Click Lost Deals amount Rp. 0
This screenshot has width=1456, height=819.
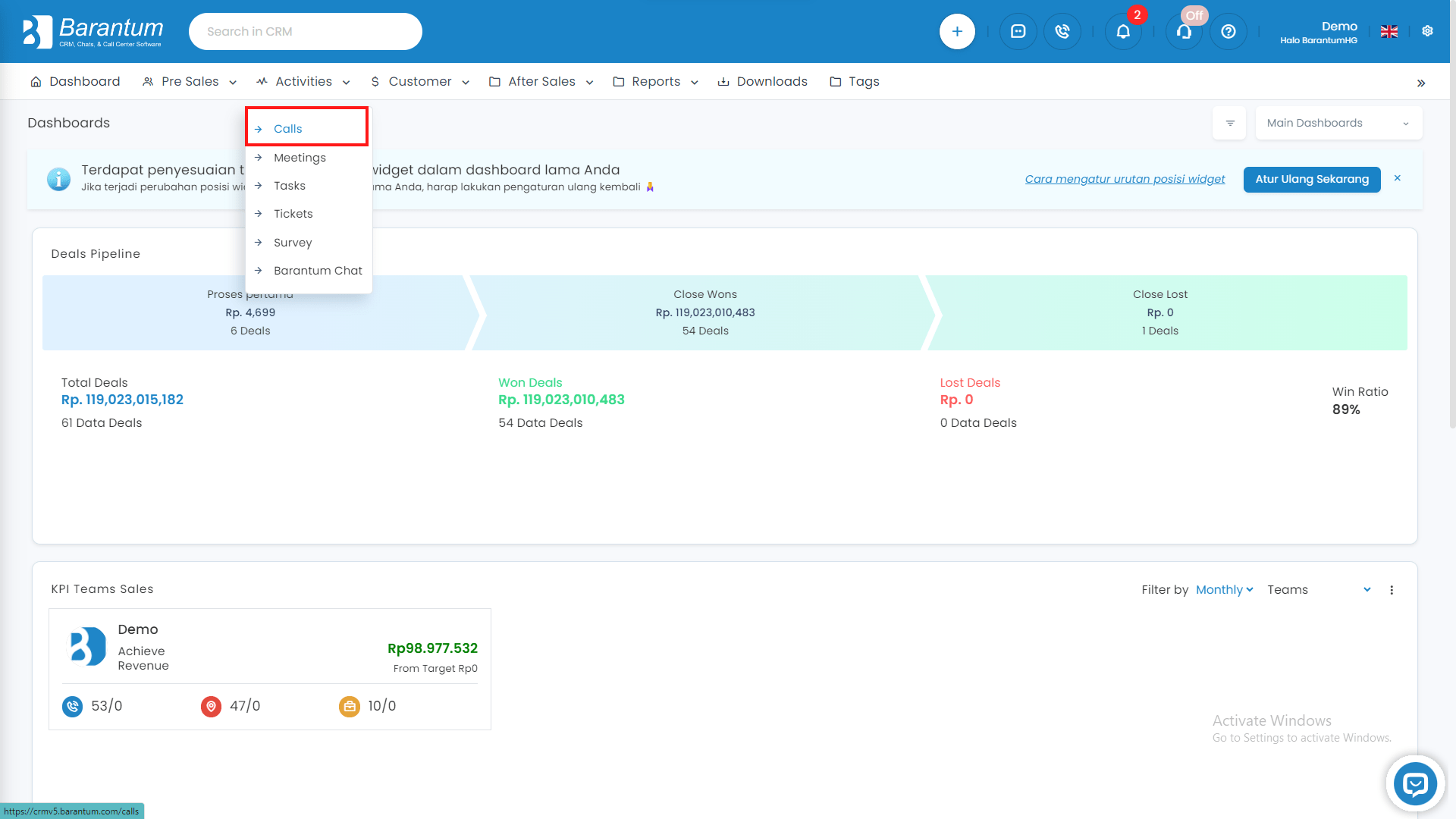coord(956,400)
